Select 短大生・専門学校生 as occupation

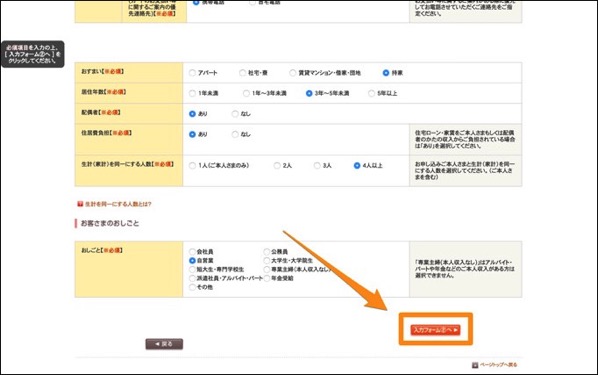[192, 269]
